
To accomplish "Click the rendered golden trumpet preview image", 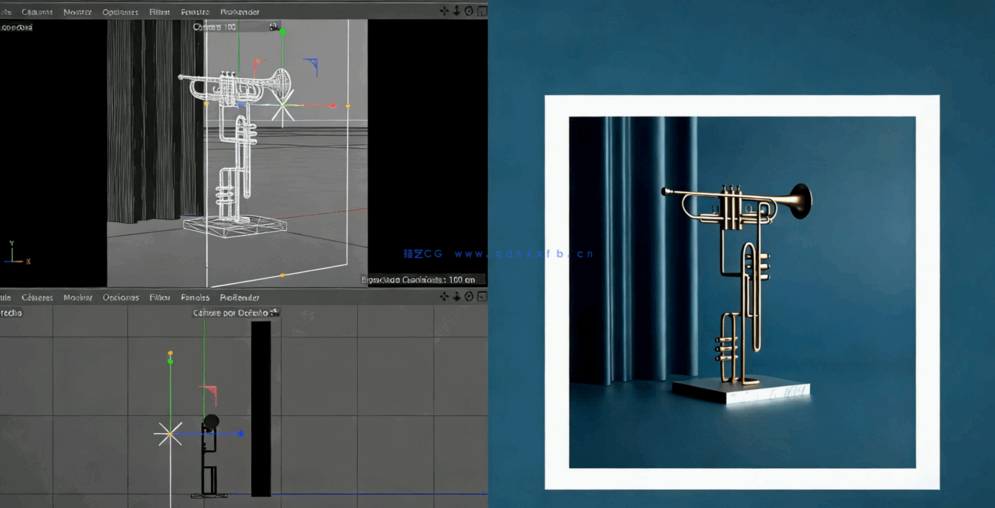I will point(742,292).
